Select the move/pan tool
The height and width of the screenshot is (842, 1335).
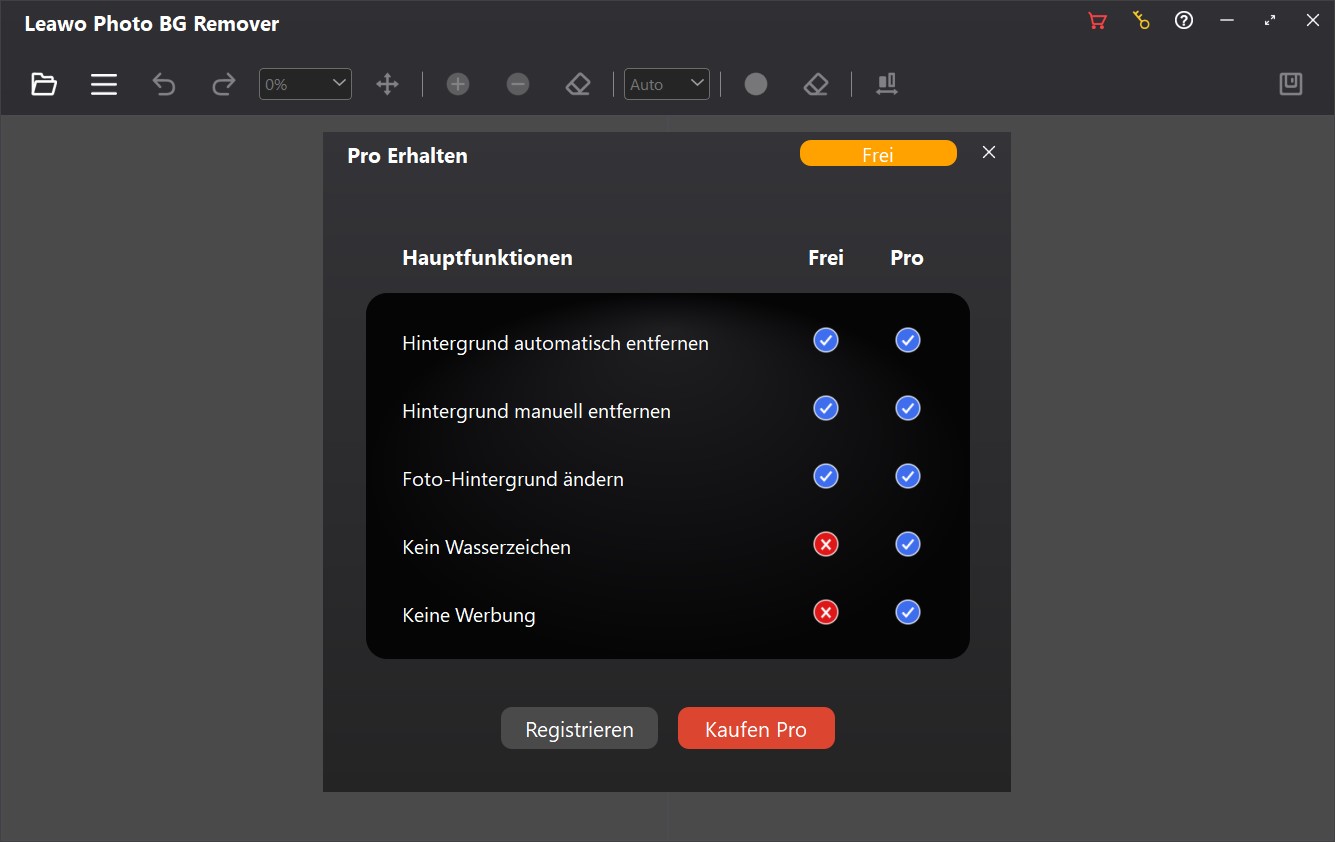387,85
